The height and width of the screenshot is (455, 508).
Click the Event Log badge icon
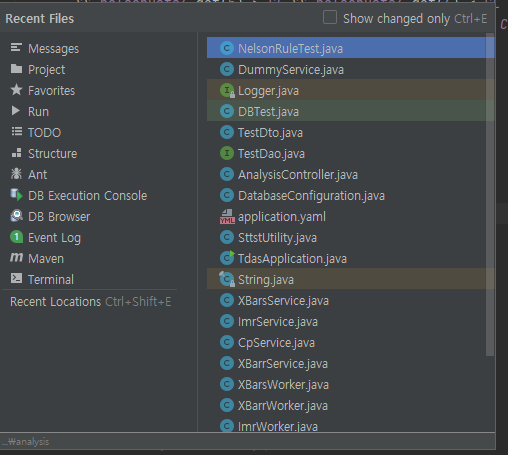[16, 237]
